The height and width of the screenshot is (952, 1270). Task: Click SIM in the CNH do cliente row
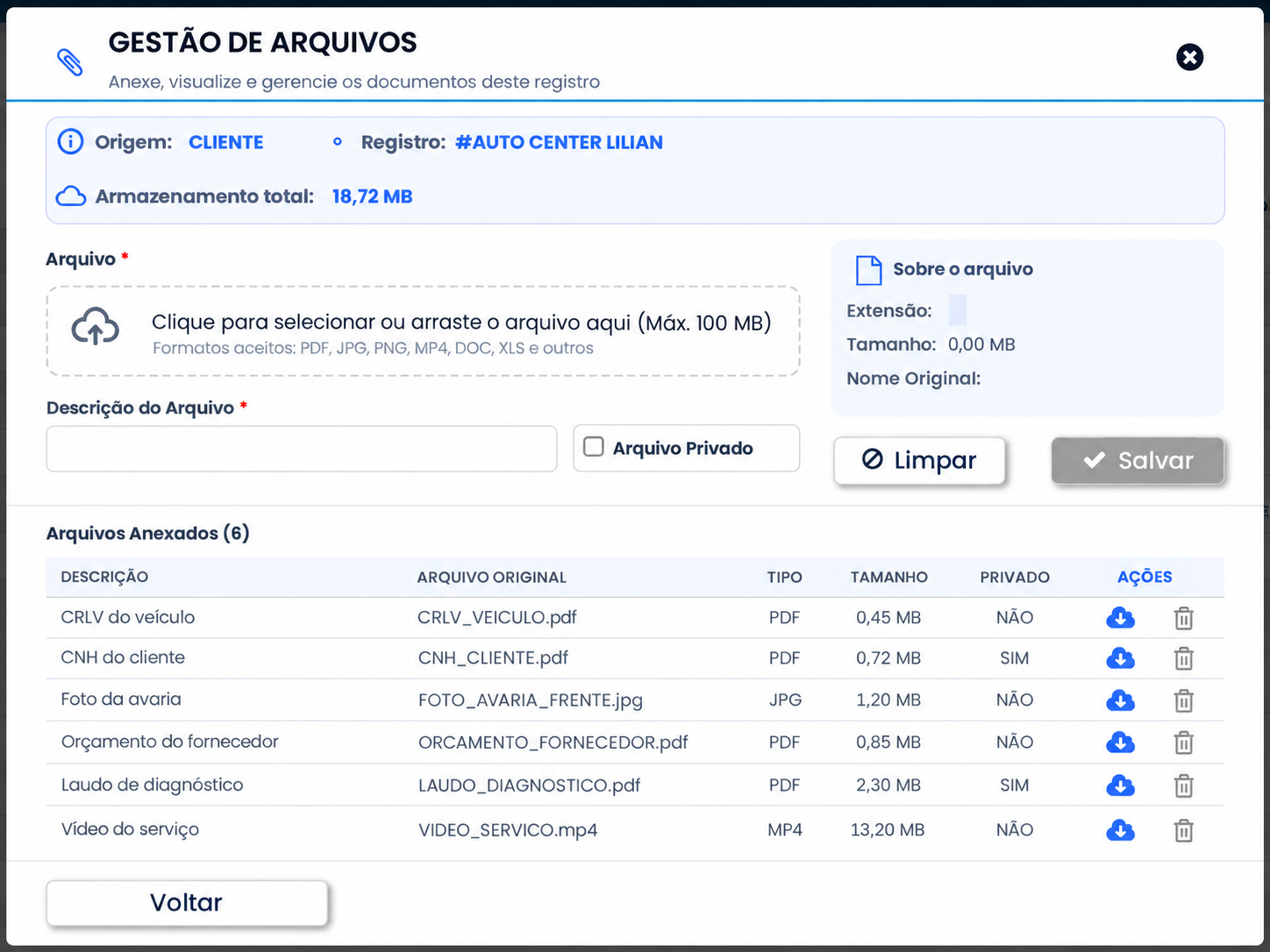(x=1015, y=657)
